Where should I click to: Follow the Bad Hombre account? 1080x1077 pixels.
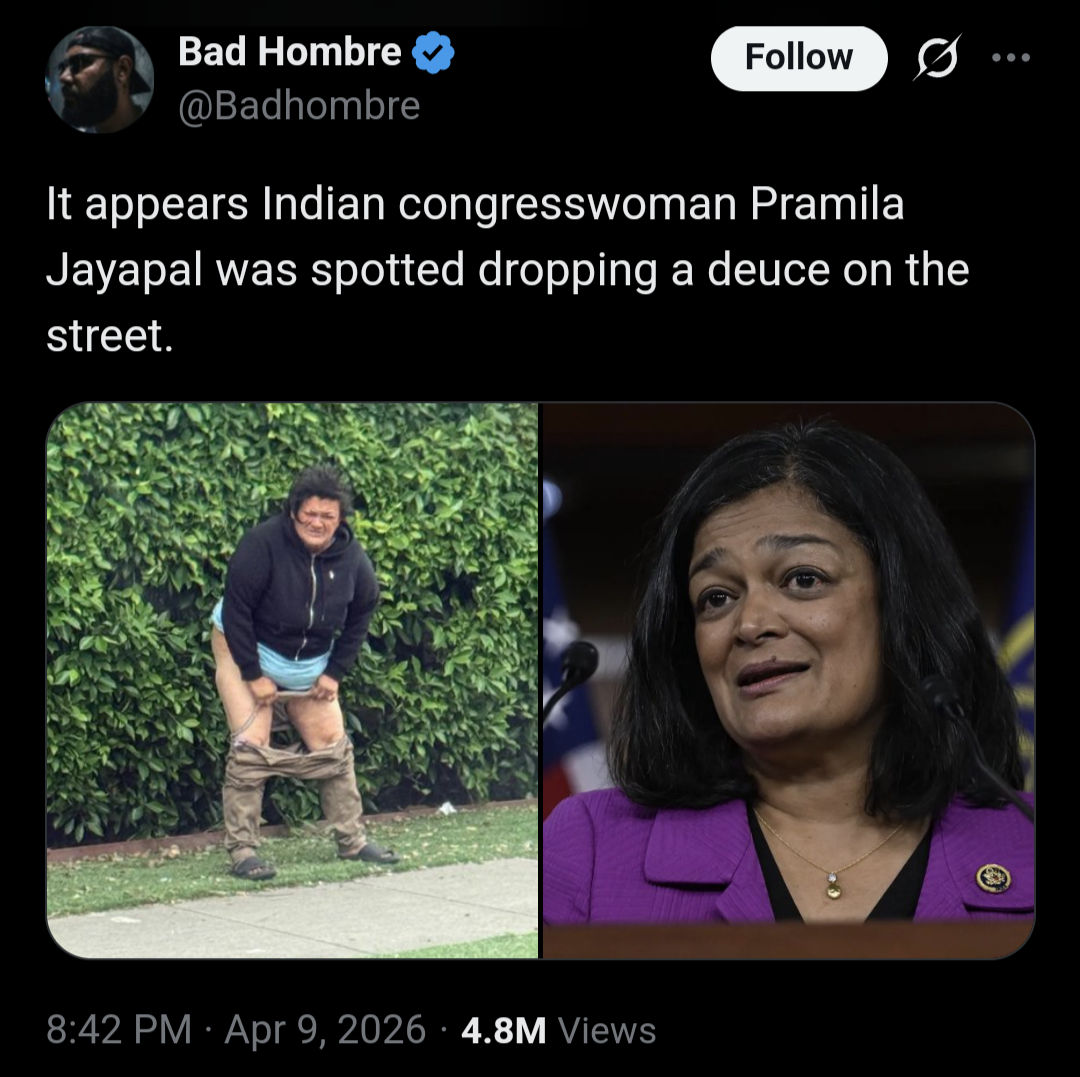(799, 58)
